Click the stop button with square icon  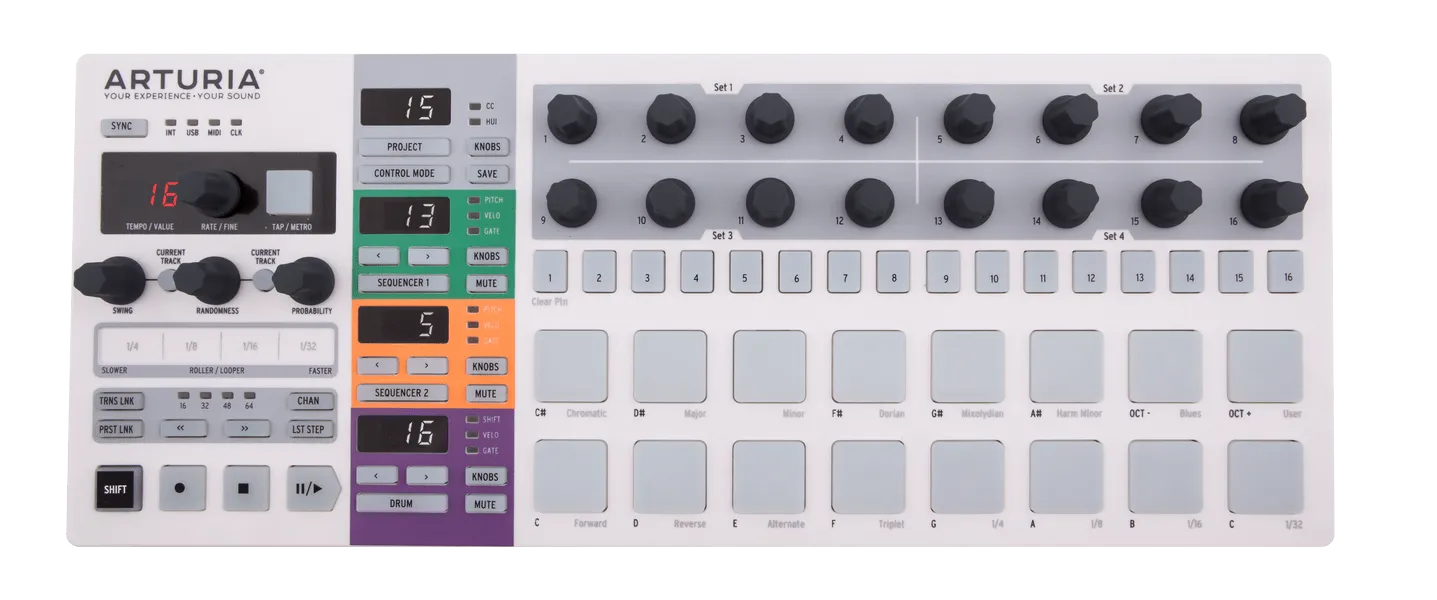pyautogui.click(x=246, y=489)
